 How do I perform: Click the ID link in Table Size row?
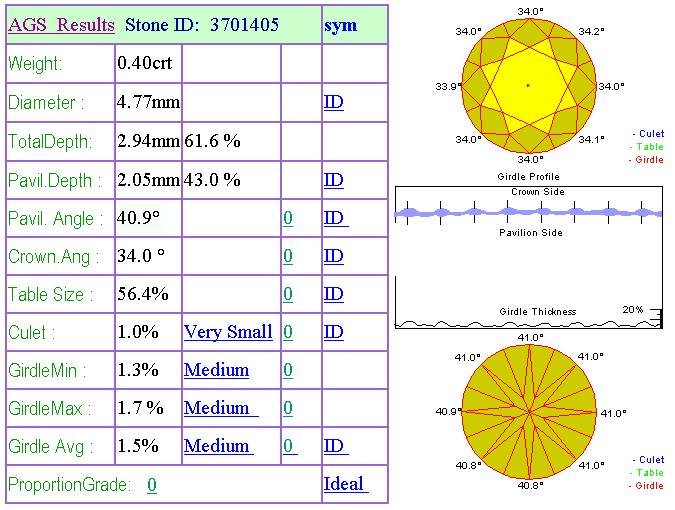click(334, 294)
